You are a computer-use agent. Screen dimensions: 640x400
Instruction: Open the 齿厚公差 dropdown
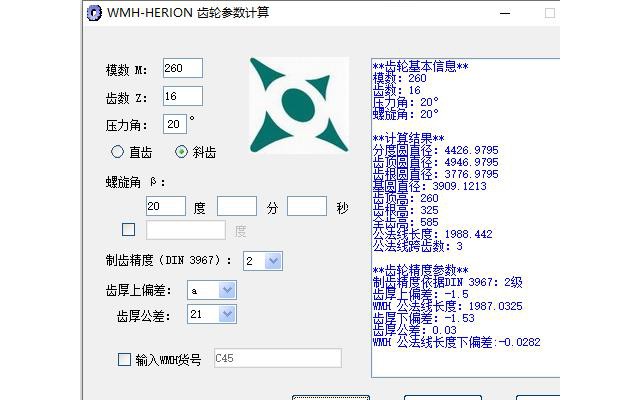point(227,314)
